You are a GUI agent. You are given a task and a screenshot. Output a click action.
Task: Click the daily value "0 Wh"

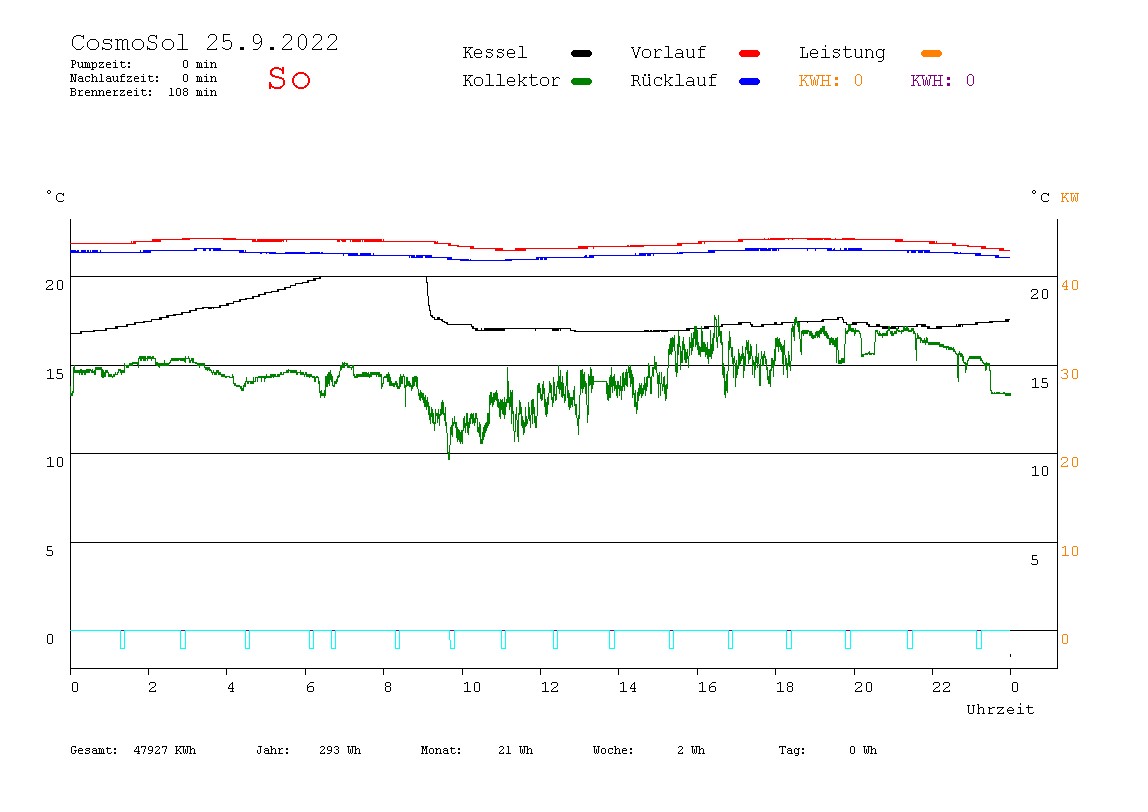(x=862, y=750)
